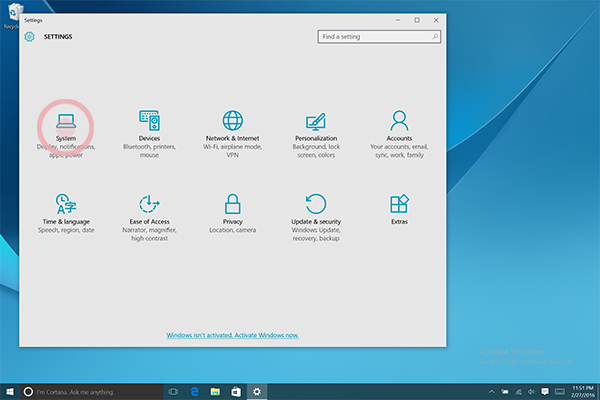This screenshot has height=400, width=600.
Task: Click the Settings gear icon beside SETTINGS title
Action: coord(29,37)
